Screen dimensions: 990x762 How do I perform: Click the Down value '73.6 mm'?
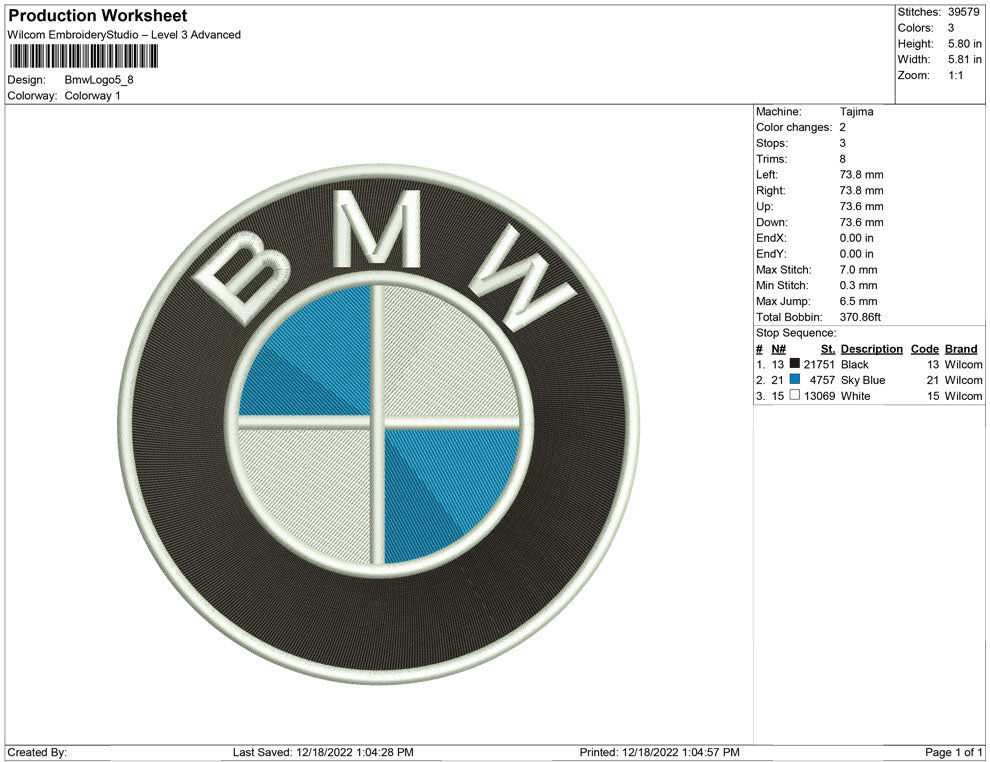(x=861, y=222)
